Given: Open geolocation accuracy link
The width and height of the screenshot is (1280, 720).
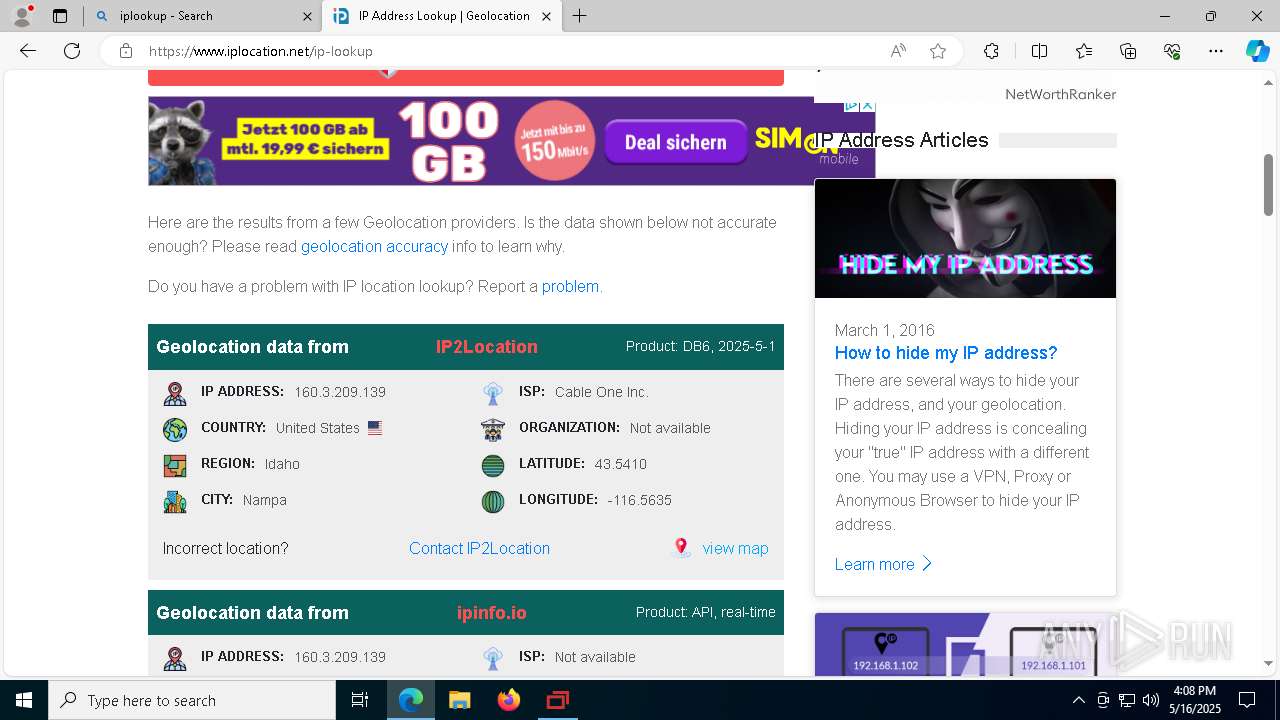Looking at the screenshot, I should tap(374, 246).
